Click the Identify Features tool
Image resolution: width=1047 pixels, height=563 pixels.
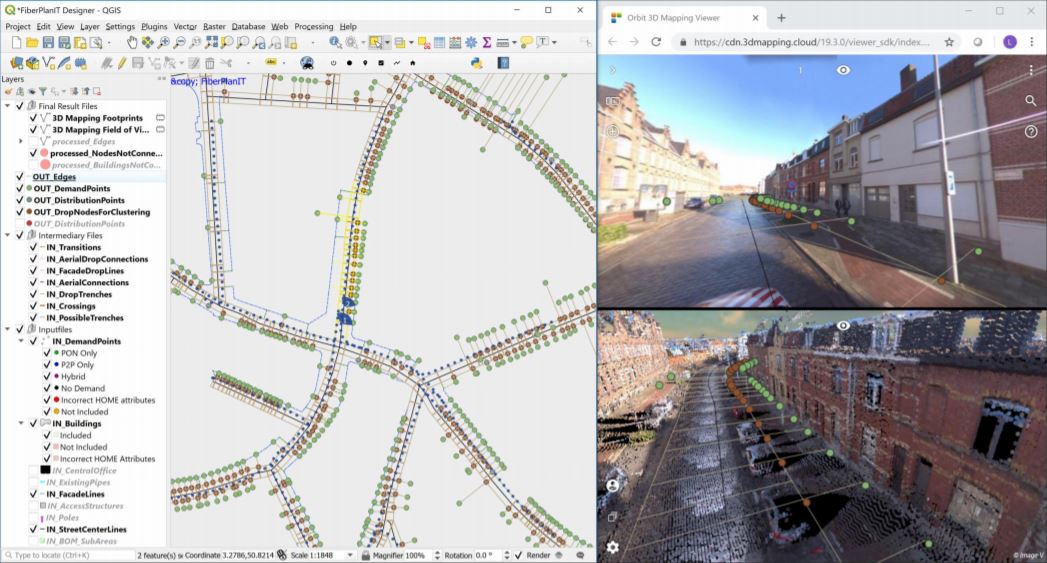click(x=335, y=42)
